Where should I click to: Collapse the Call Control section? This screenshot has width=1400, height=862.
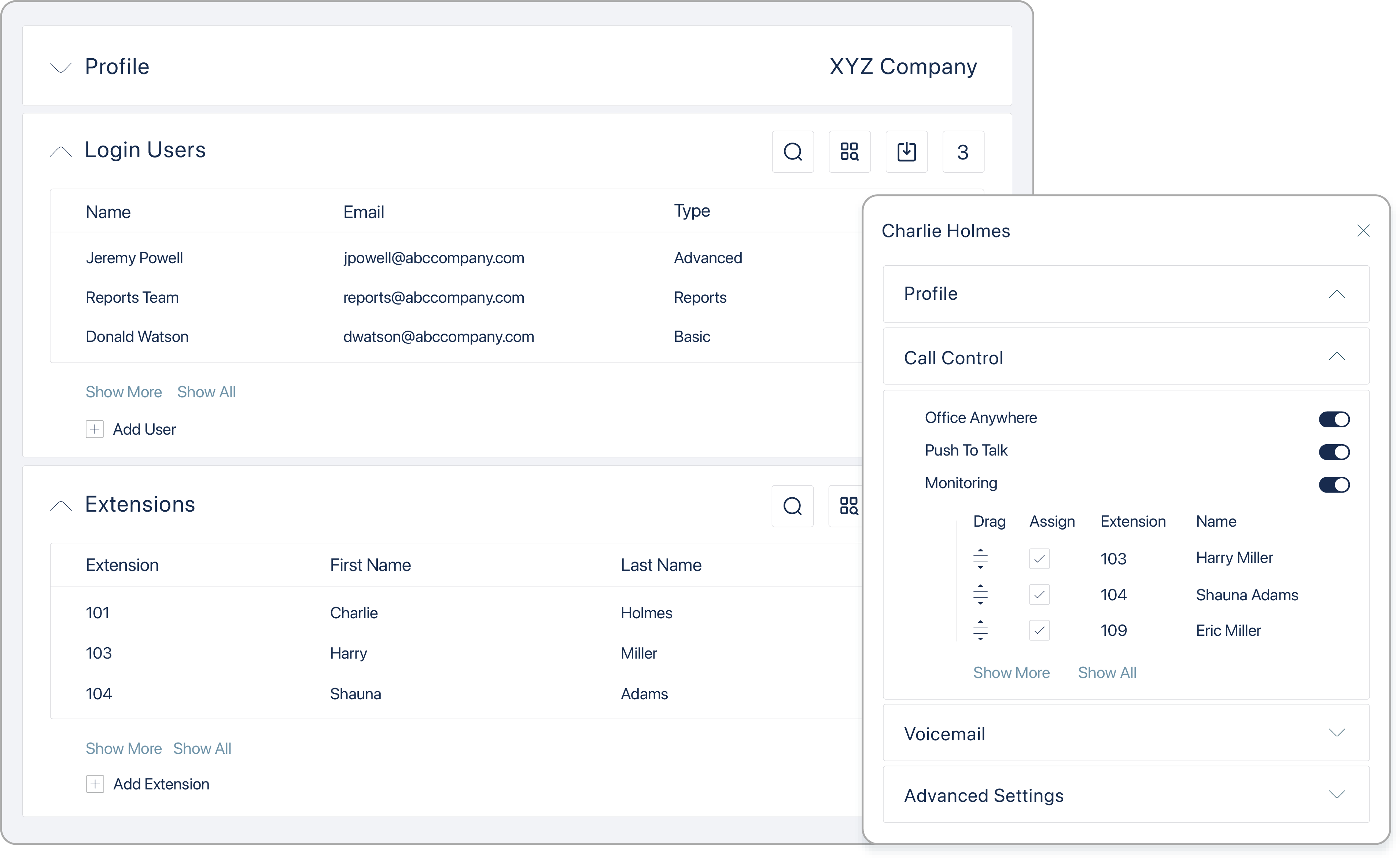tap(1337, 357)
